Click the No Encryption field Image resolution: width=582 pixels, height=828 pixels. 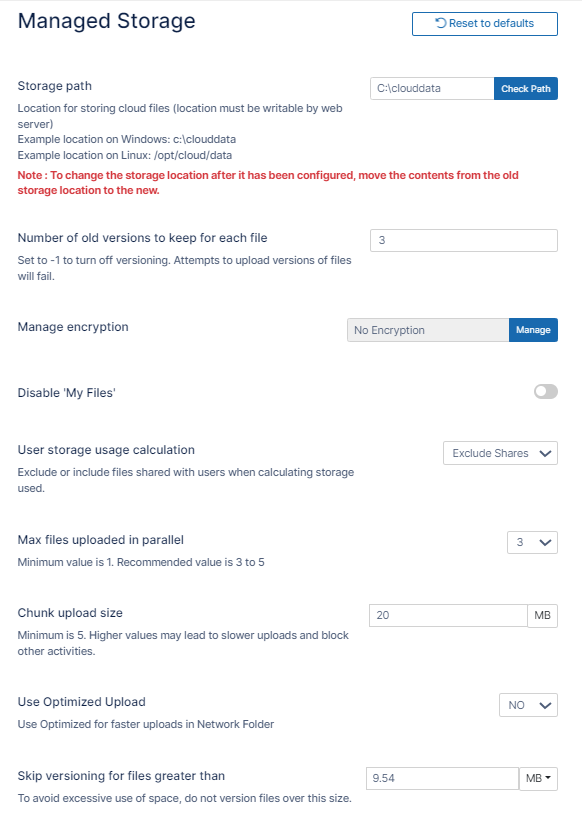click(428, 330)
